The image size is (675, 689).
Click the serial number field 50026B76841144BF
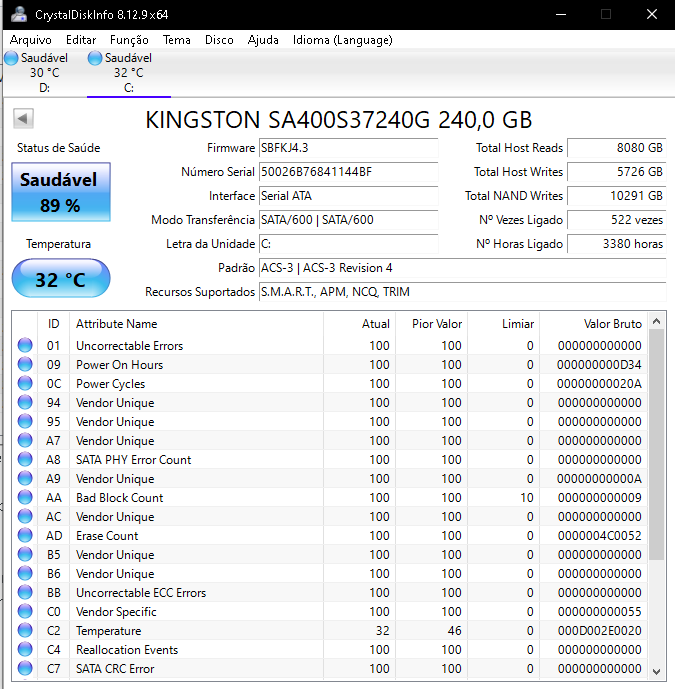348,172
